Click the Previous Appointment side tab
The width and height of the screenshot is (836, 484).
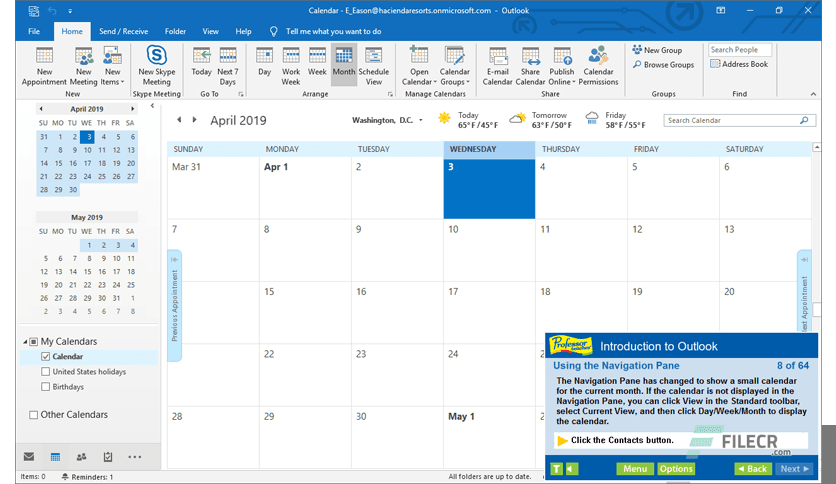(175, 305)
